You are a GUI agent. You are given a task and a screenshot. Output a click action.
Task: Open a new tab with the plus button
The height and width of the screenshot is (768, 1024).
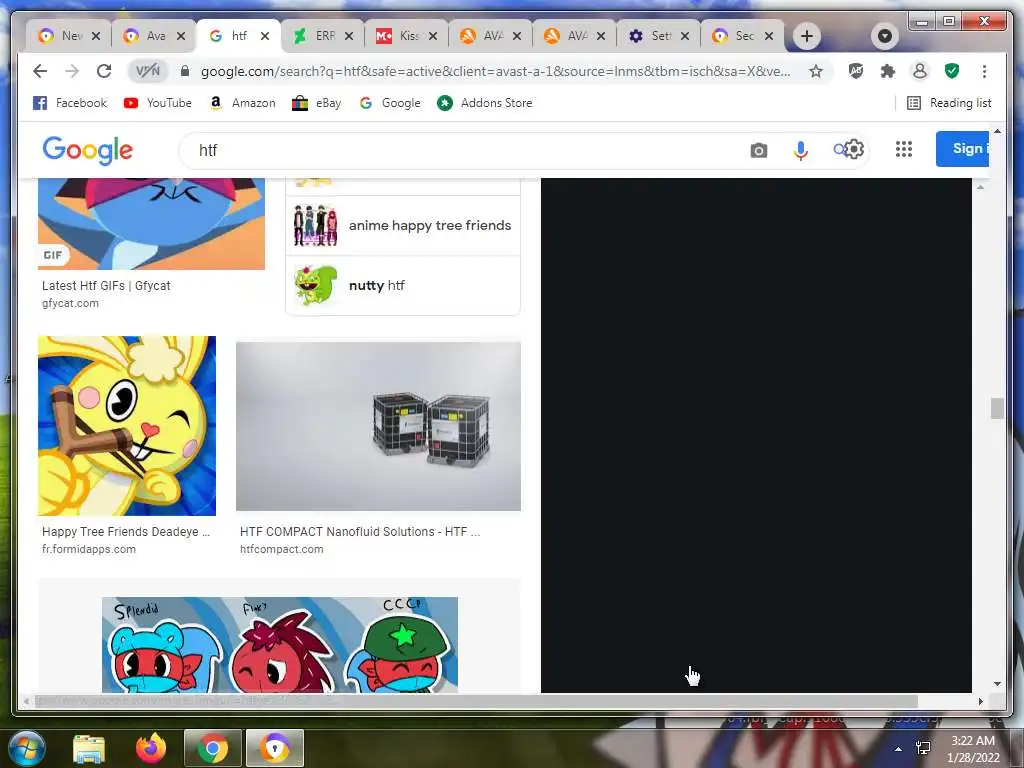[807, 36]
